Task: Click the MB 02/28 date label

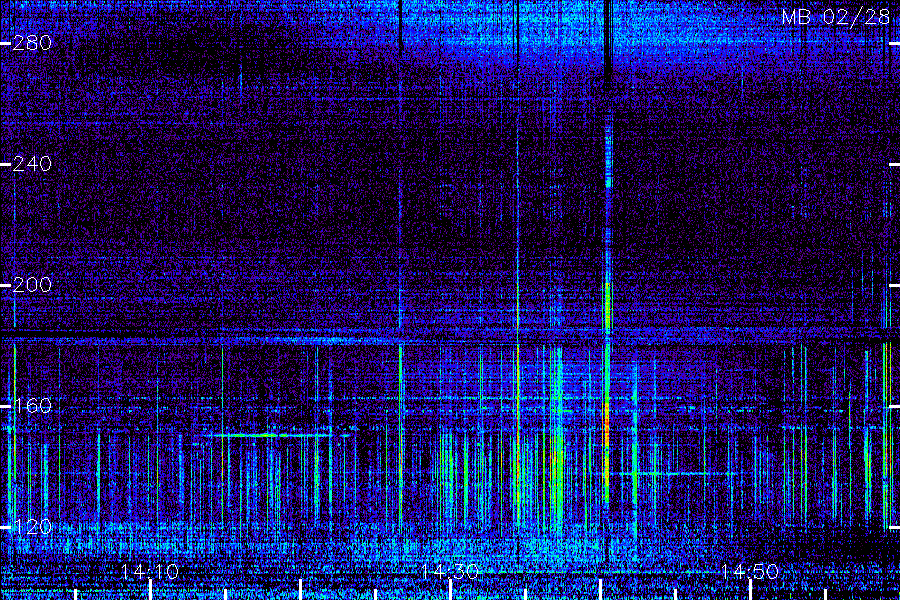Action: [x=836, y=17]
